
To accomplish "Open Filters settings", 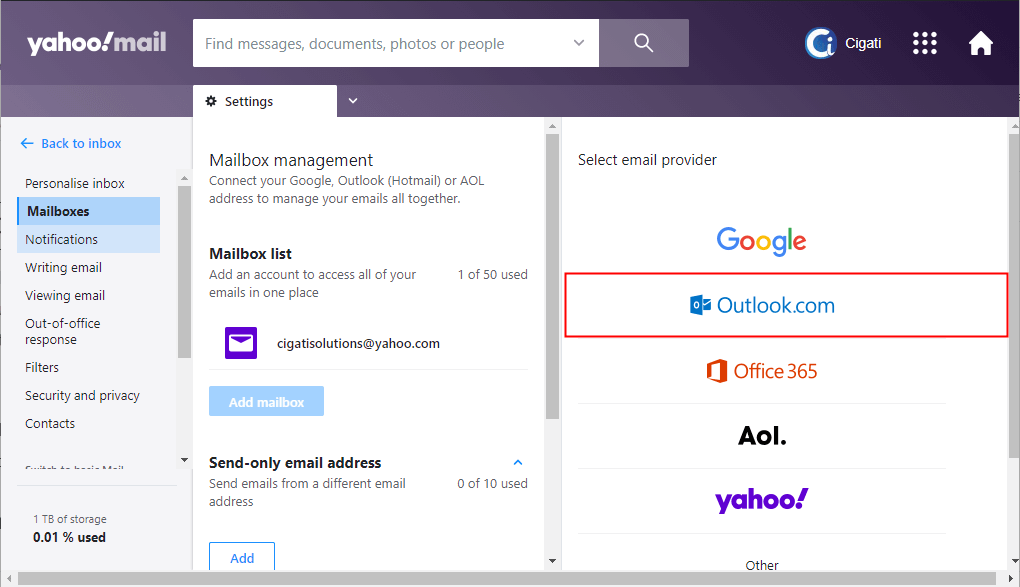I will pos(42,368).
